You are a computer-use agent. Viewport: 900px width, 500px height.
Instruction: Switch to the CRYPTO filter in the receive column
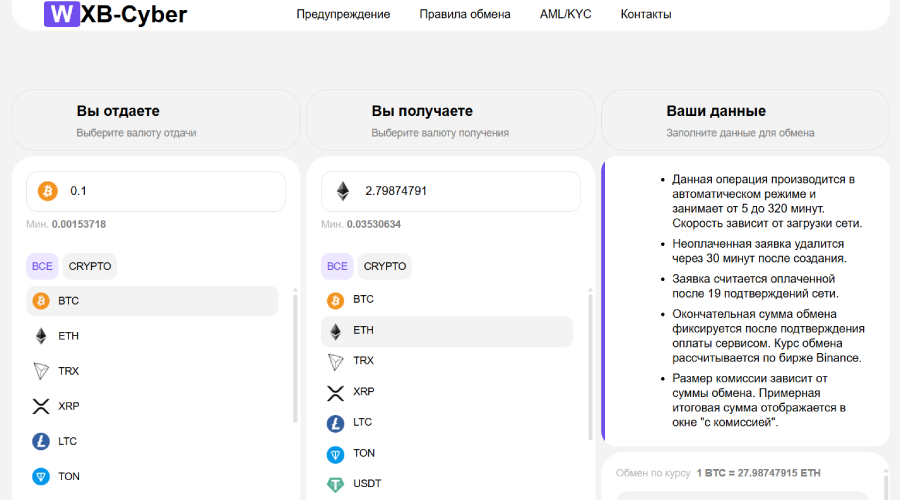pyautogui.click(x=385, y=266)
